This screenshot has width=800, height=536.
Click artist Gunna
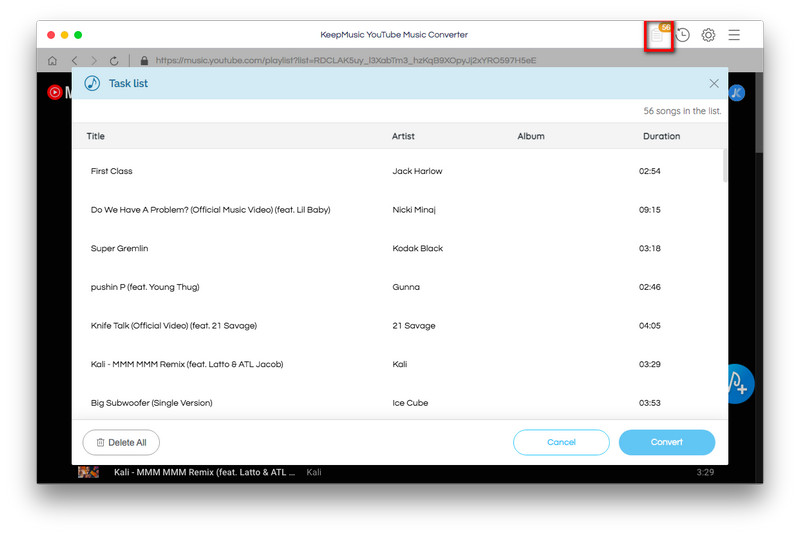point(406,287)
